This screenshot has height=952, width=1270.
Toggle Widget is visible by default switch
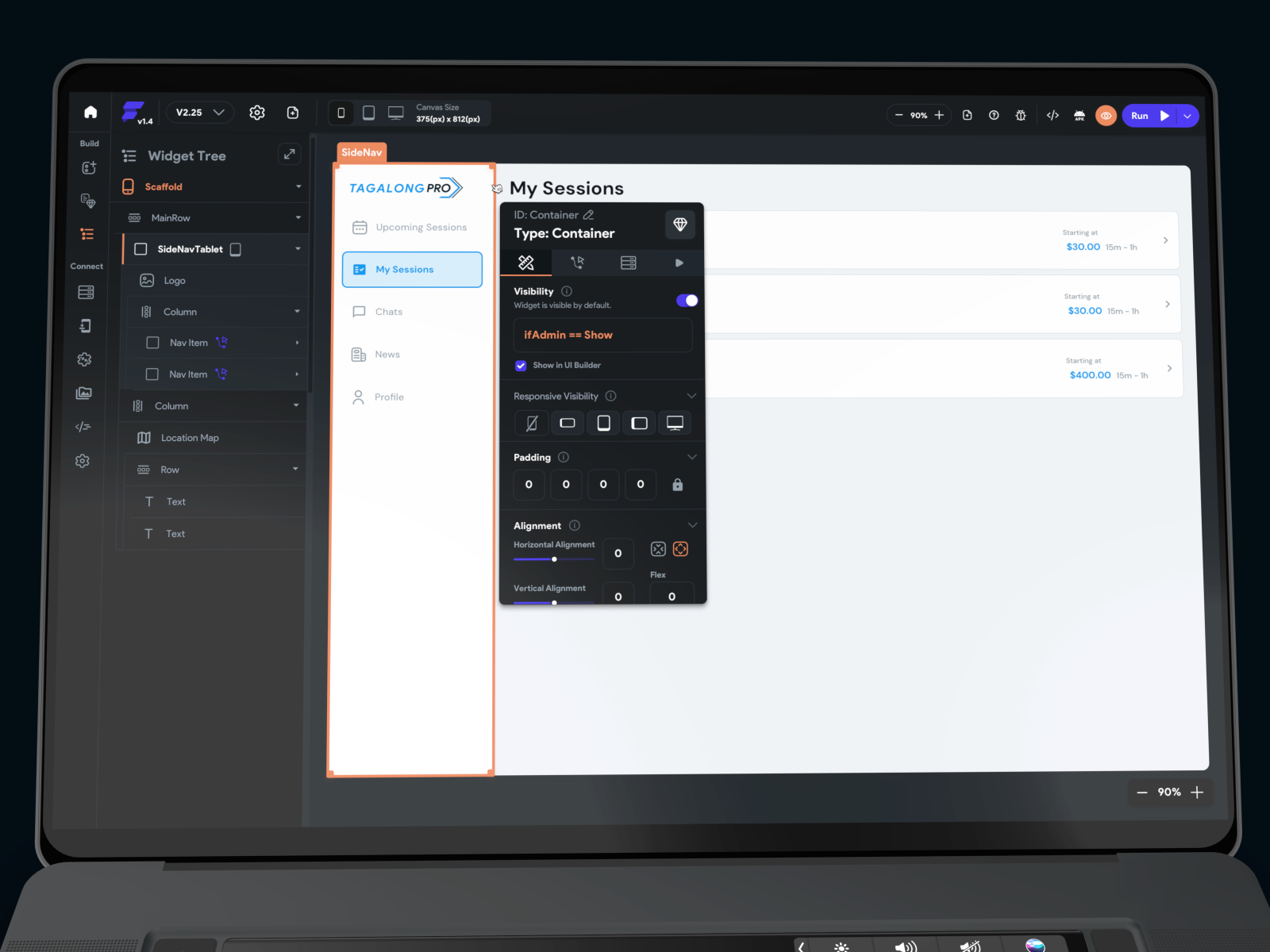[686, 300]
